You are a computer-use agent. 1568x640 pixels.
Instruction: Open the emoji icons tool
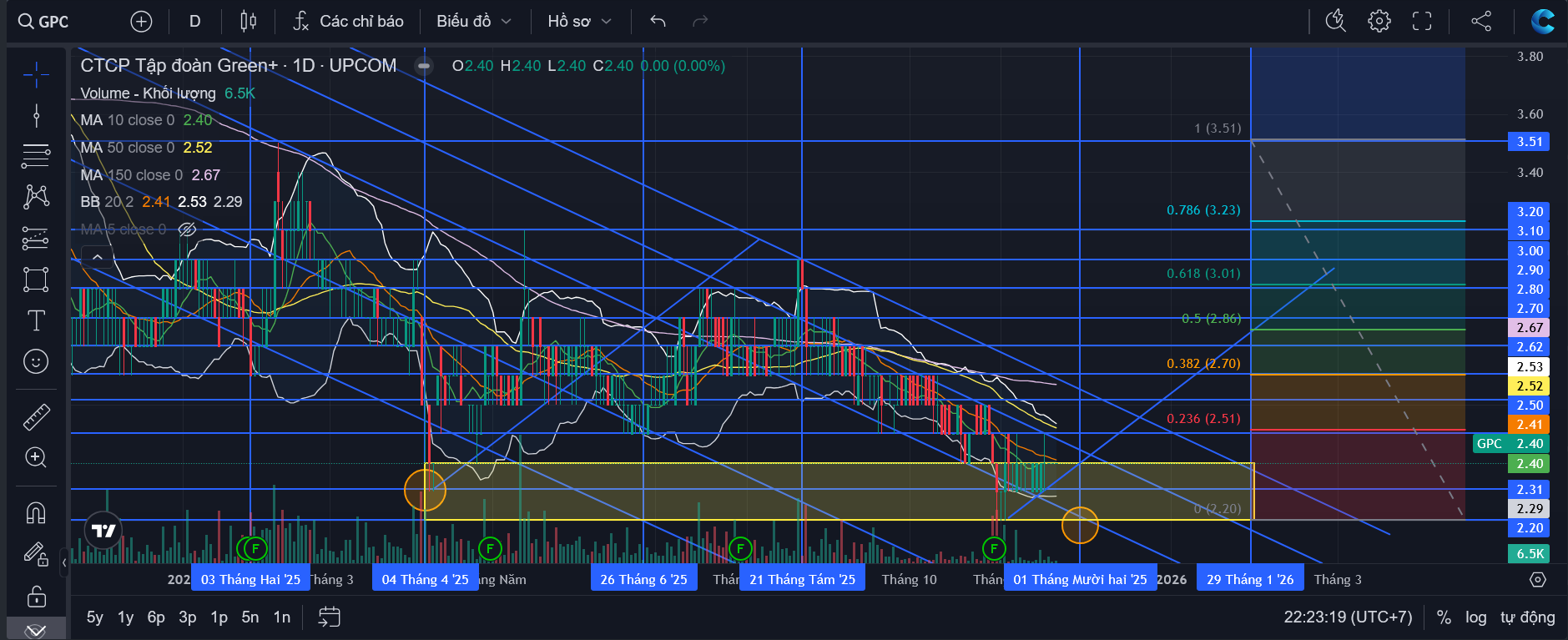(36, 361)
